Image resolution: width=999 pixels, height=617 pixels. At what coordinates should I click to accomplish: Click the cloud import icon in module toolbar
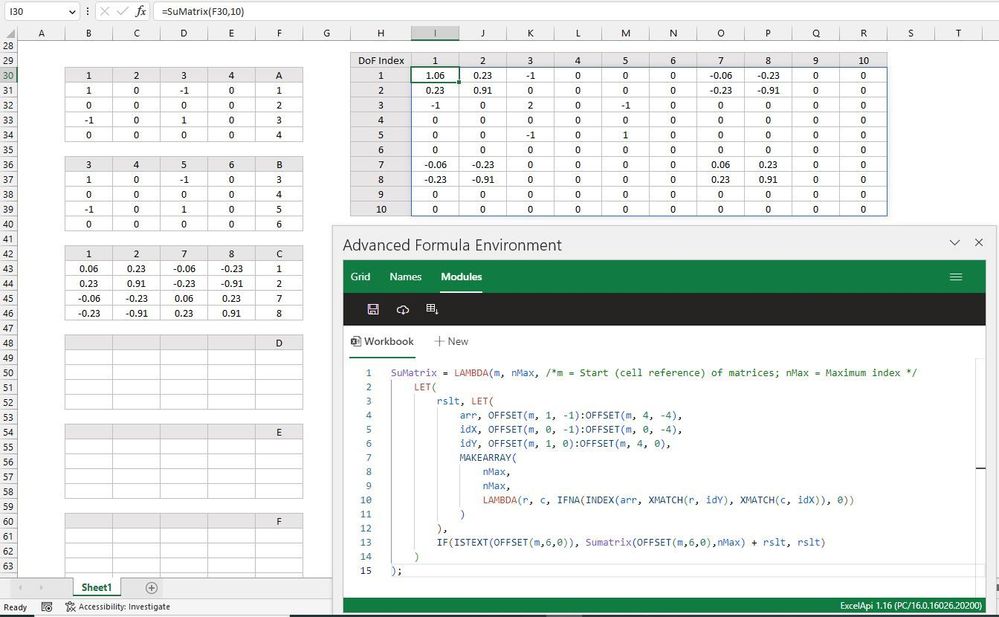pos(403,309)
